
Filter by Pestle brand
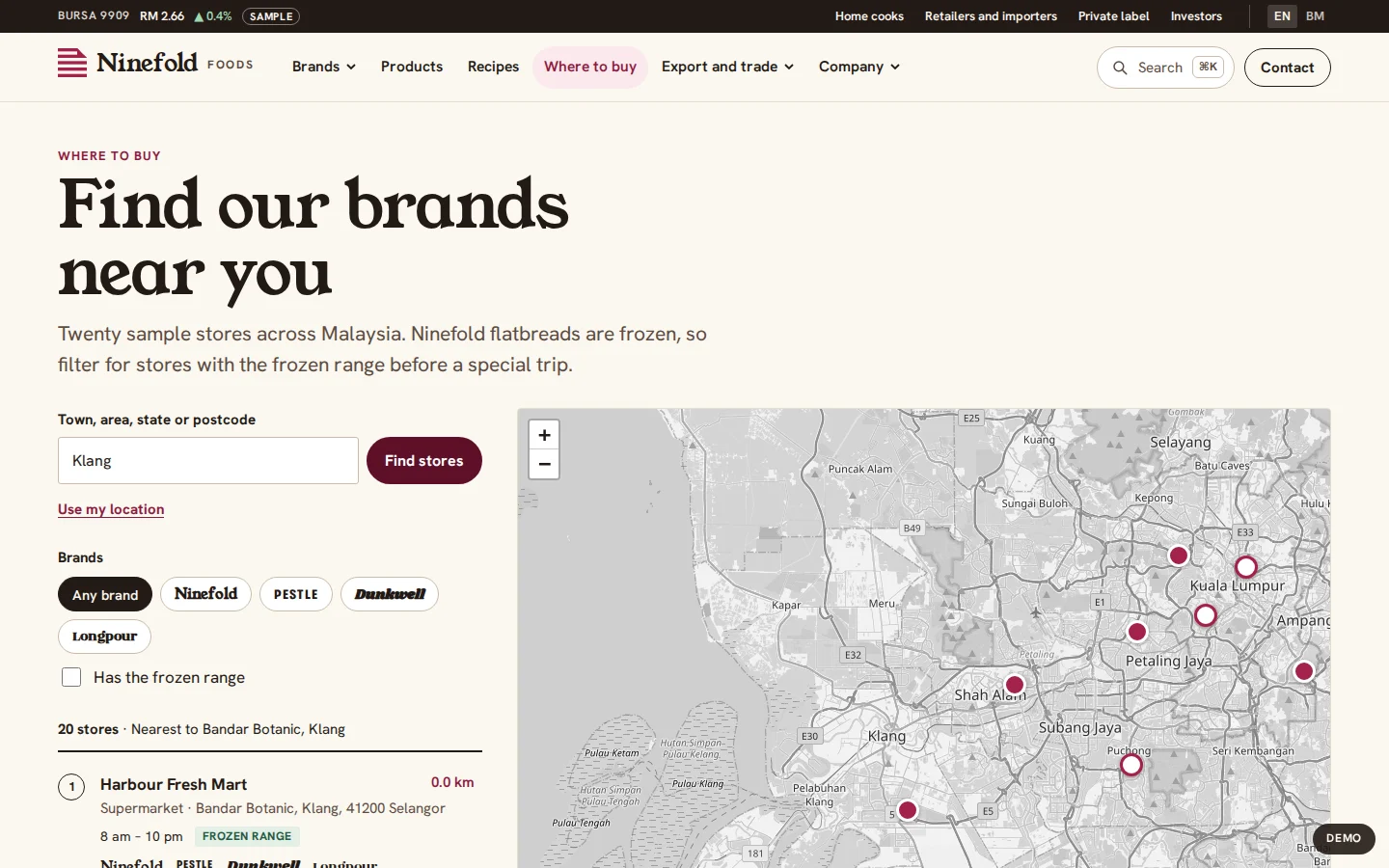tap(296, 594)
